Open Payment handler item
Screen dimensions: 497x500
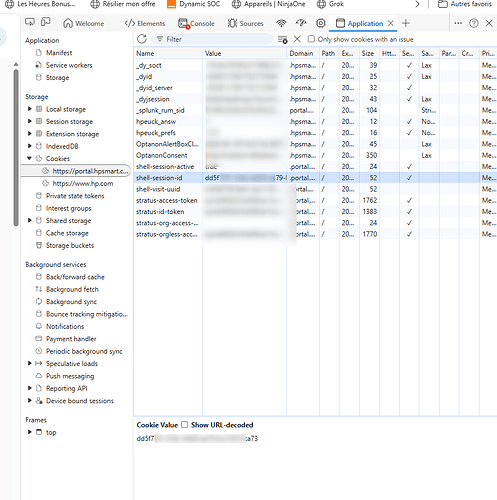71,339
